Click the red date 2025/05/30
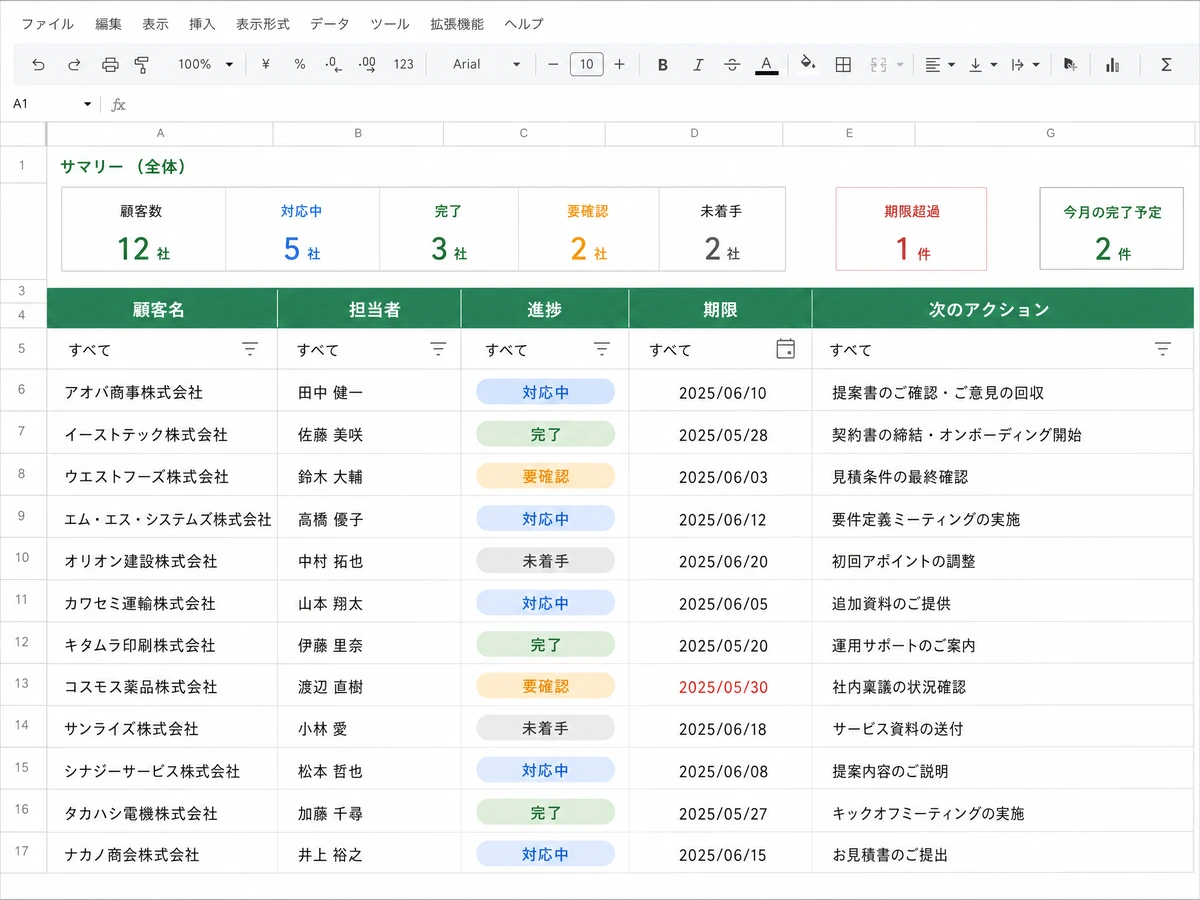The height and width of the screenshot is (900, 1200). [723, 687]
